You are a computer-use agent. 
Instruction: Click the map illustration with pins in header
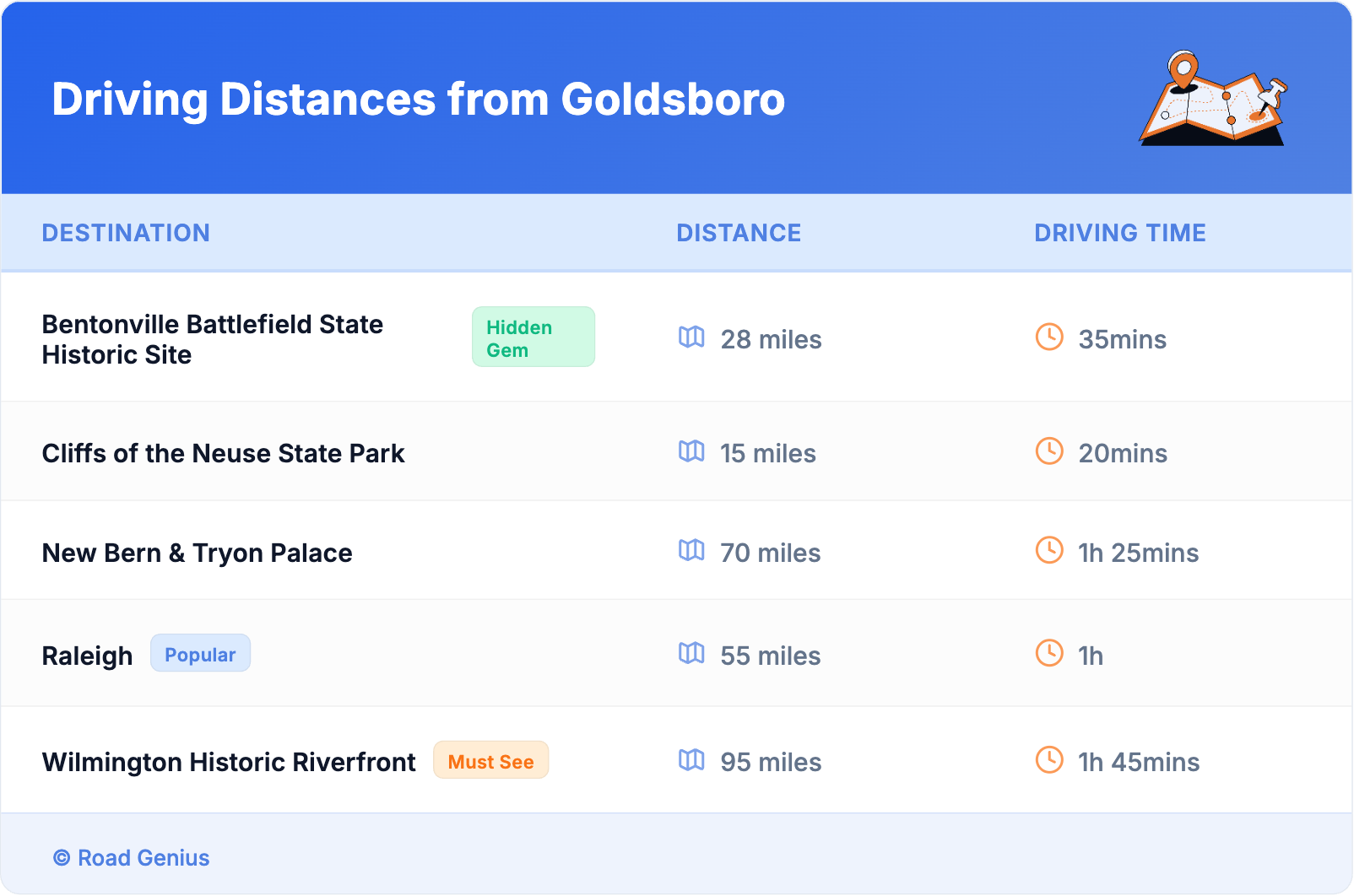pyautogui.click(x=1213, y=99)
